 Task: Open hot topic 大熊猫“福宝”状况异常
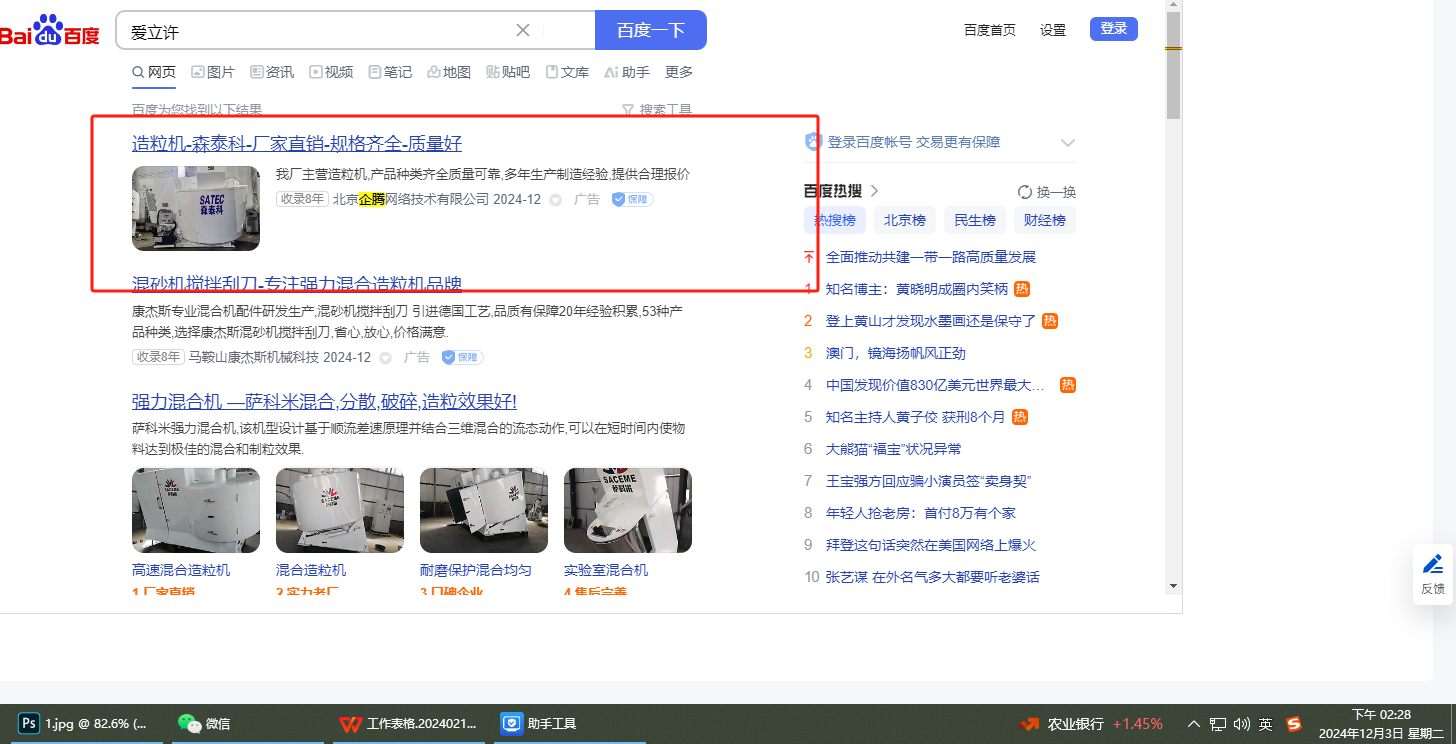pyautogui.click(x=894, y=449)
